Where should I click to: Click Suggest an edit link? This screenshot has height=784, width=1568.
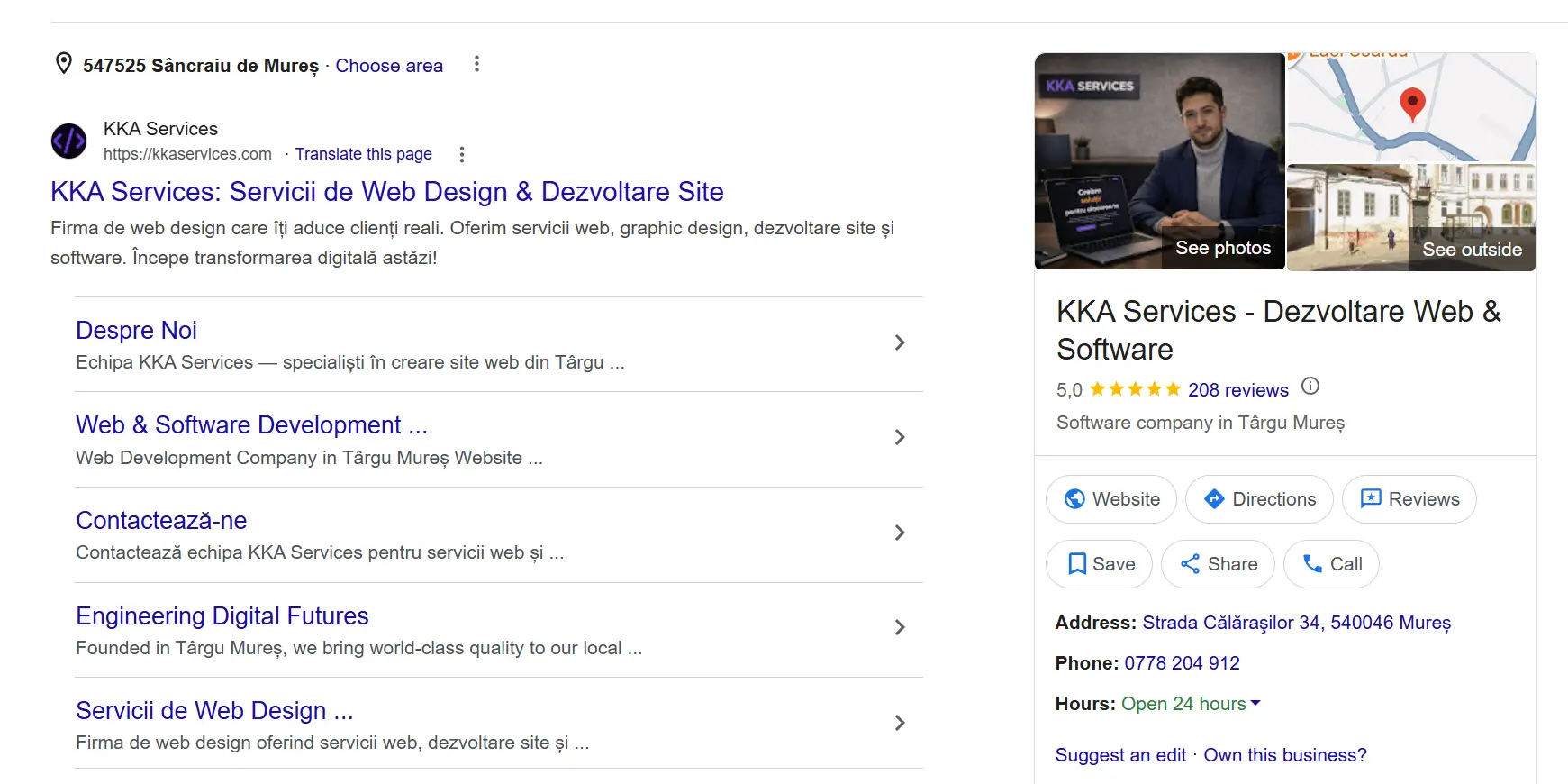(x=1120, y=755)
